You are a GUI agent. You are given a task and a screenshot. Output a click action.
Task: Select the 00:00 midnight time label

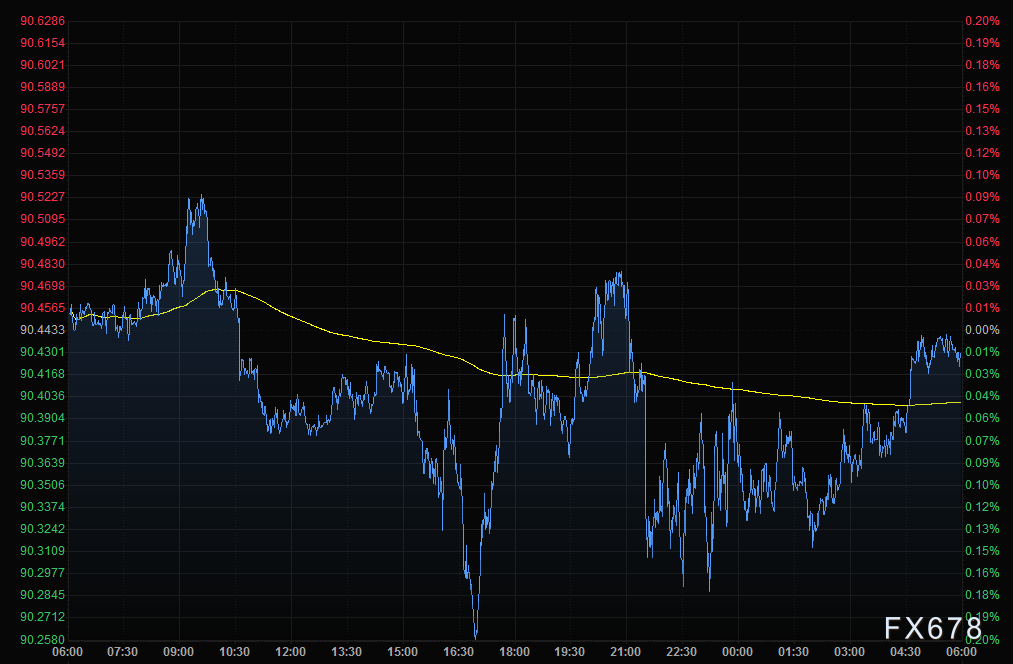[737, 652]
